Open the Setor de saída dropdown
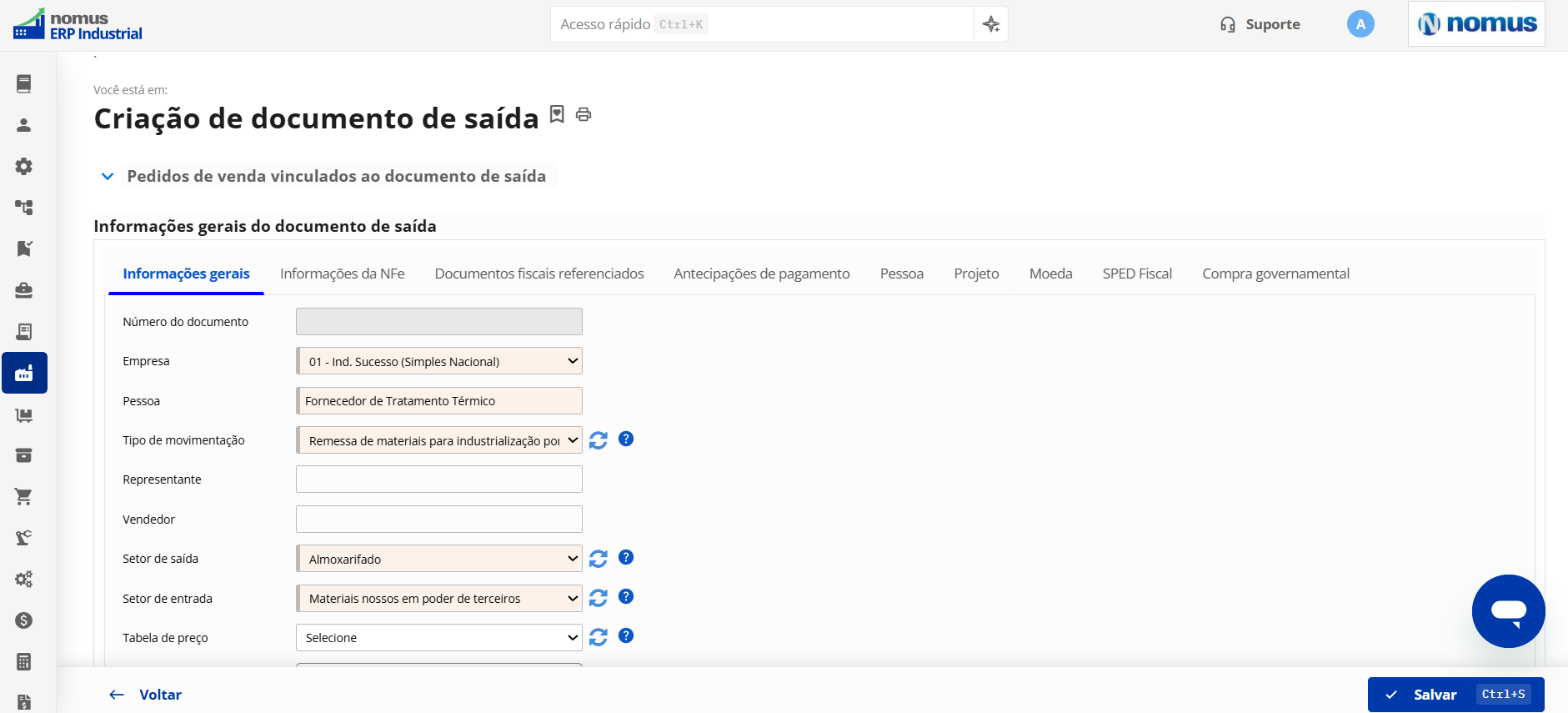This screenshot has height=713, width=1568. (439, 559)
